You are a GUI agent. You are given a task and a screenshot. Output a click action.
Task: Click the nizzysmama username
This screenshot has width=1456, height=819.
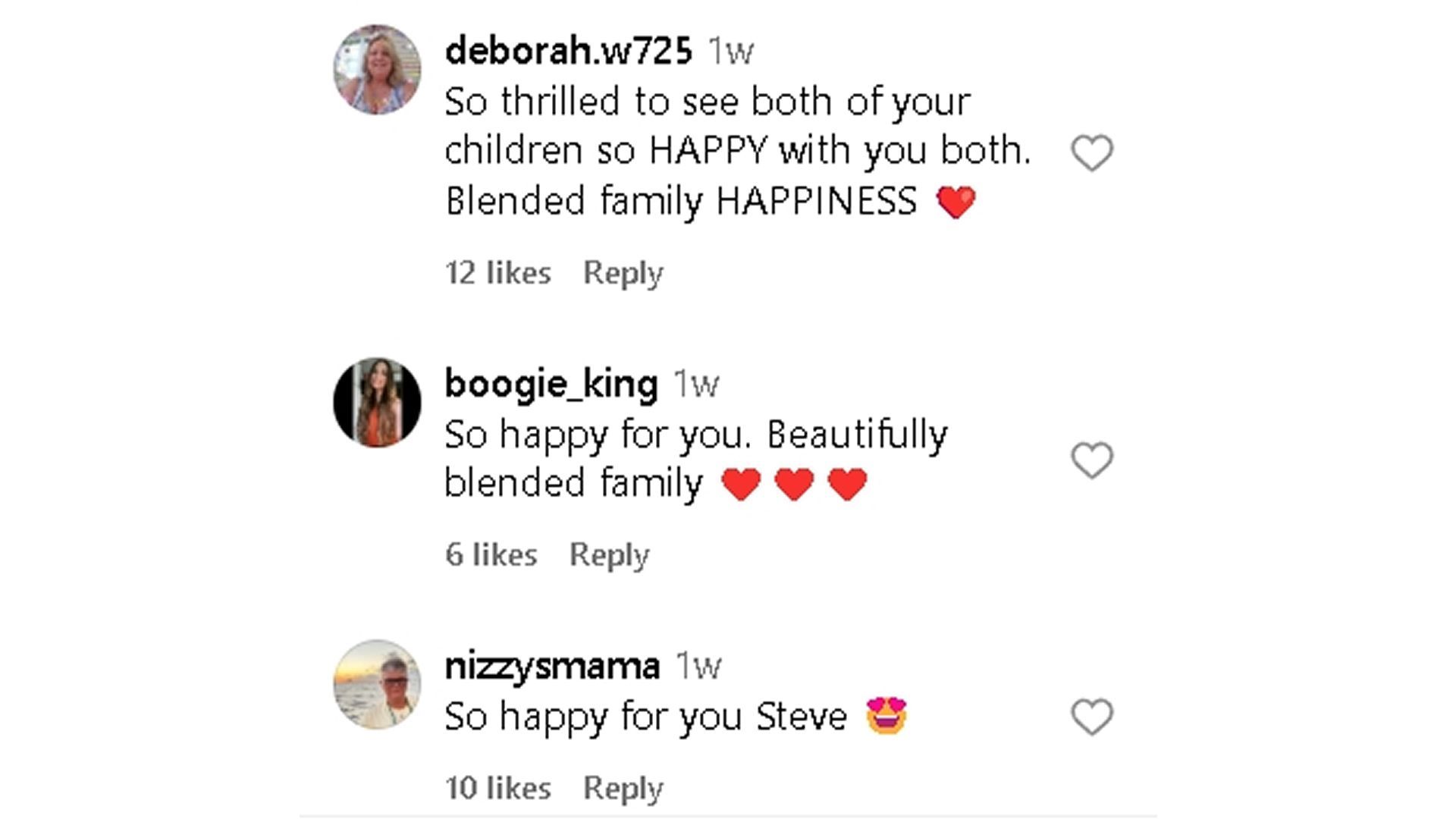pos(552,666)
